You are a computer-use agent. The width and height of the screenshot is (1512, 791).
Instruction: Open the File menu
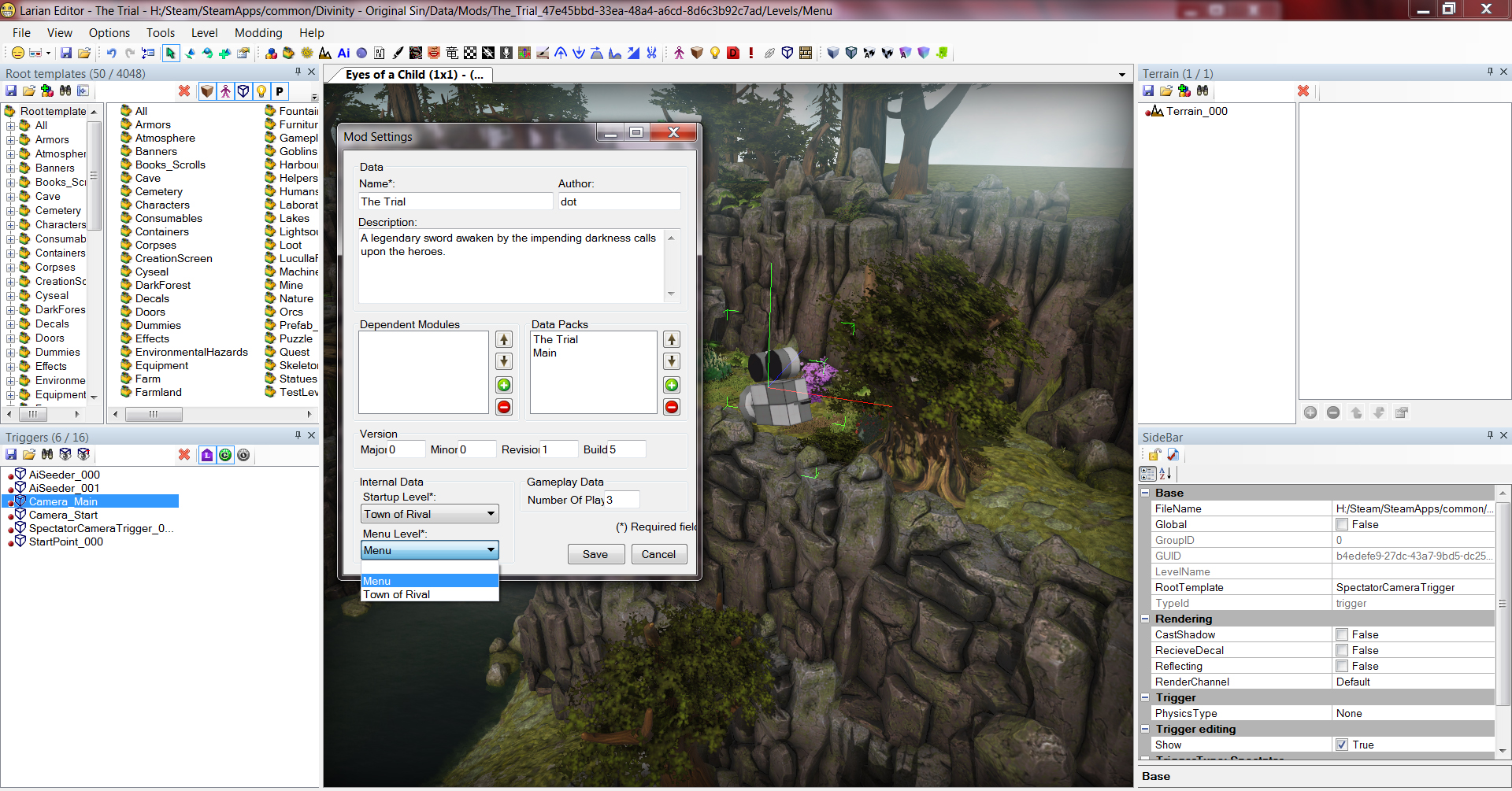point(22,33)
